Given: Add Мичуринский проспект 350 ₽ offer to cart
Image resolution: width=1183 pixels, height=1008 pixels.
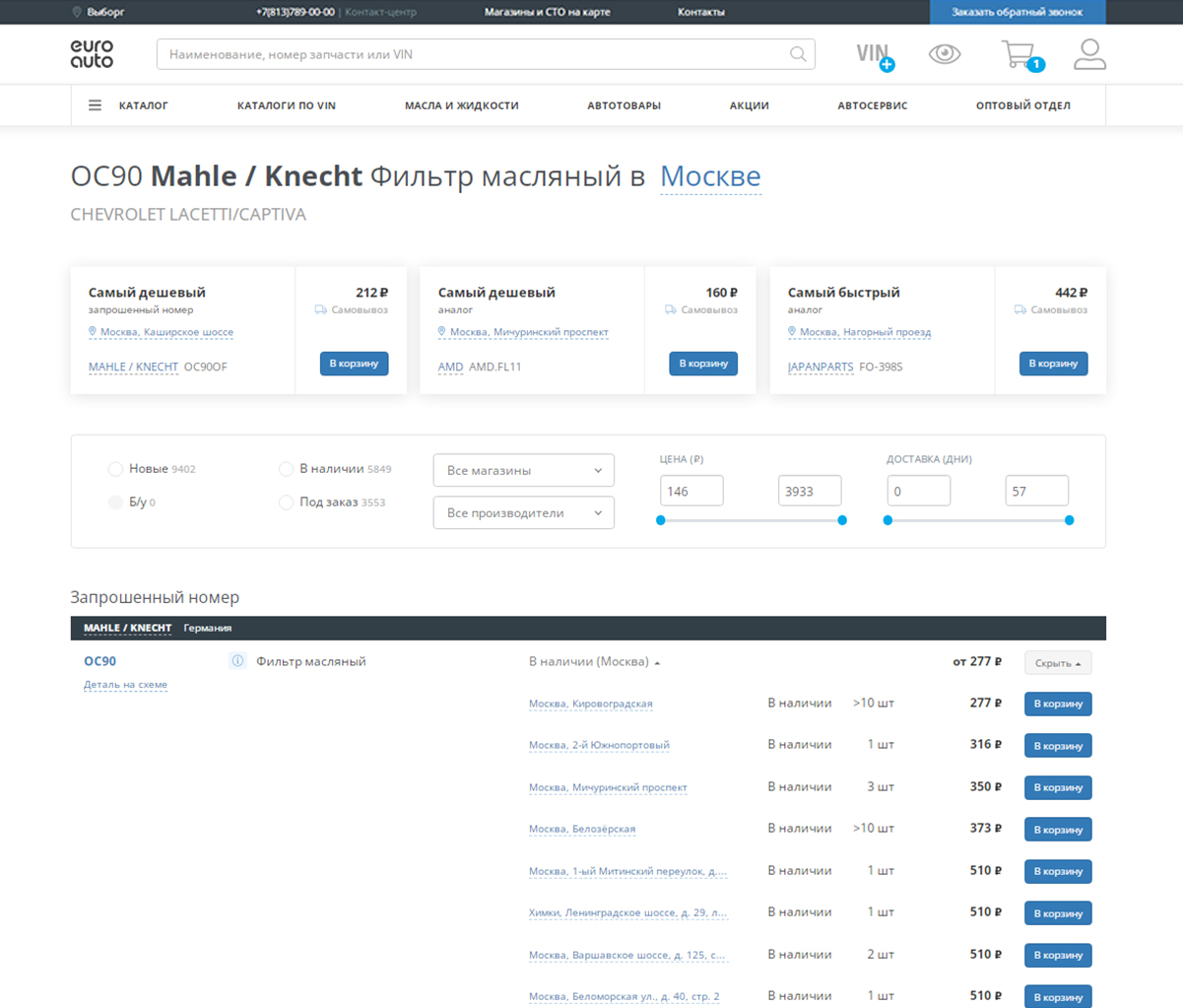Looking at the screenshot, I should [x=1058, y=787].
